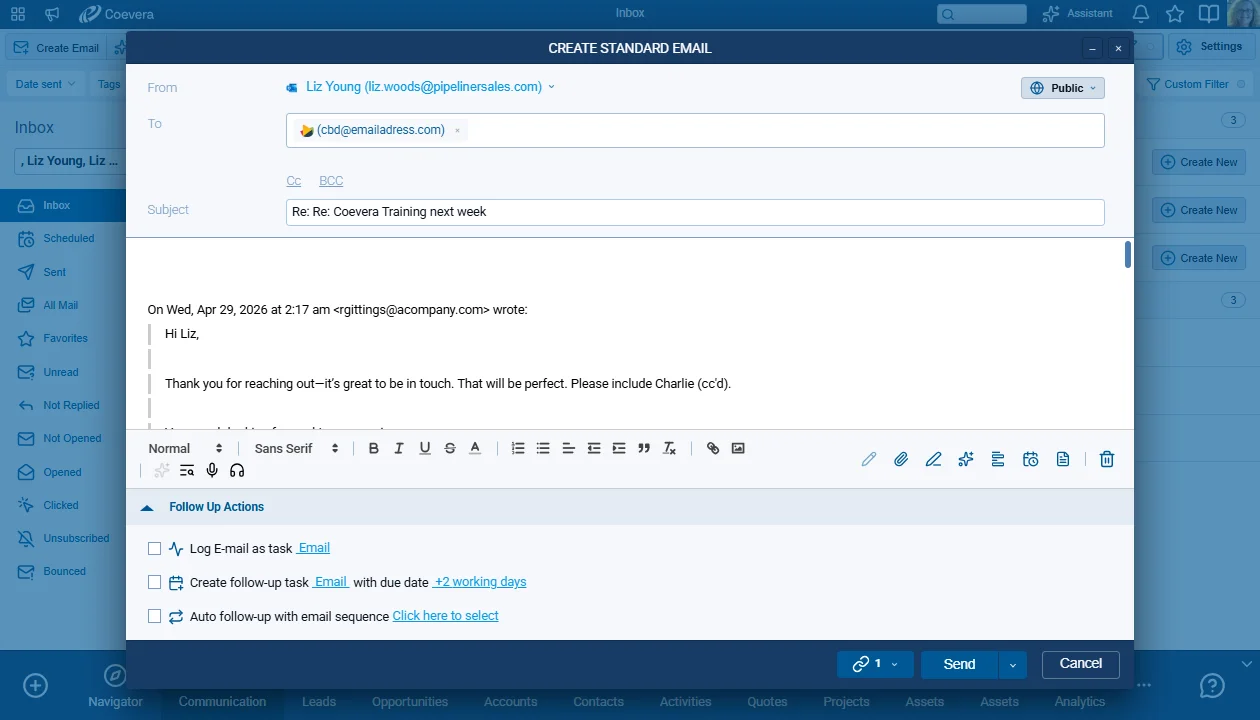Image resolution: width=1260 pixels, height=720 pixels.
Task: Click the calendar schedule icon in the toolbar
Action: (x=1031, y=459)
